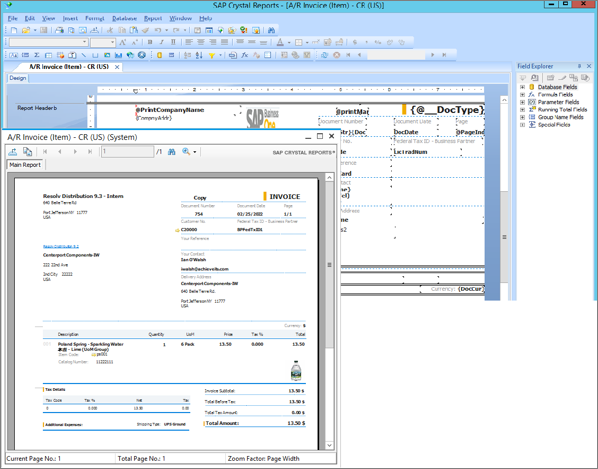Click the Resolv Distribution hyperlink in the preview
The height and width of the screenshot is (469, 598).
[61, 247]
